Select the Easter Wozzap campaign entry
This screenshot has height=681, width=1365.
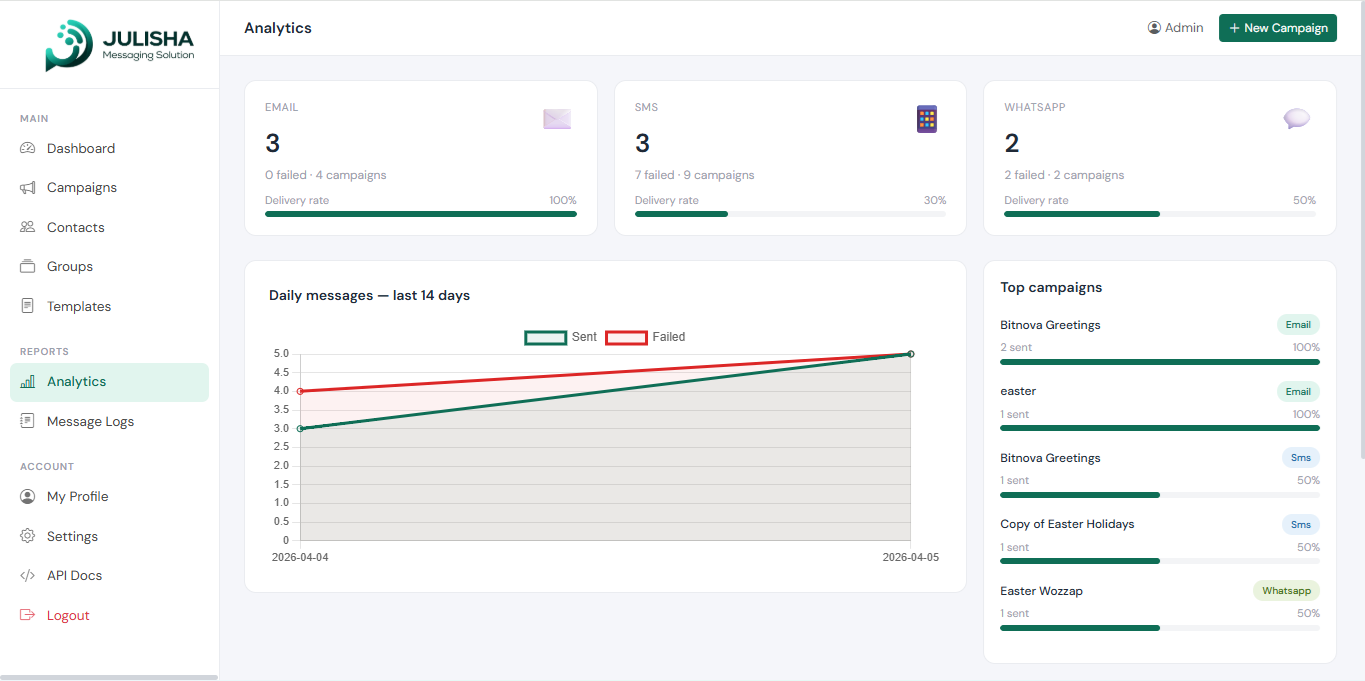[x=1041, y=591]
